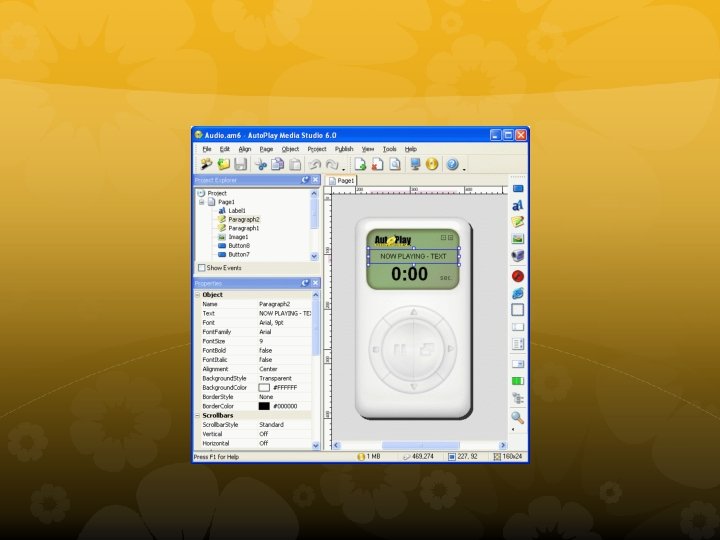Close the Properties pane
720x540 pixels.
coord(315,283)
